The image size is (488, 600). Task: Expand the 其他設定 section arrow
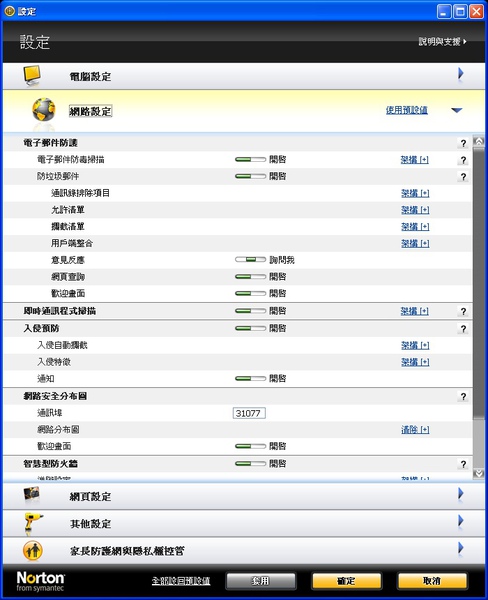[x=460, y=520]
